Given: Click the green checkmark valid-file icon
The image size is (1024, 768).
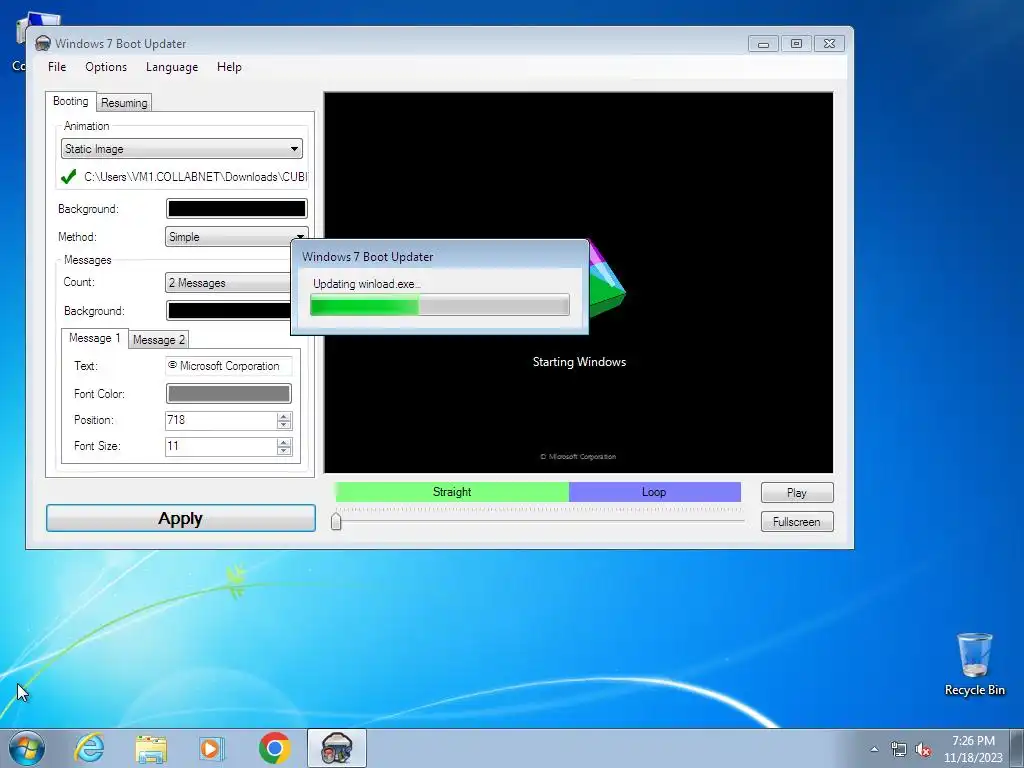Looking at the screenshot, I should click(69, 176).
